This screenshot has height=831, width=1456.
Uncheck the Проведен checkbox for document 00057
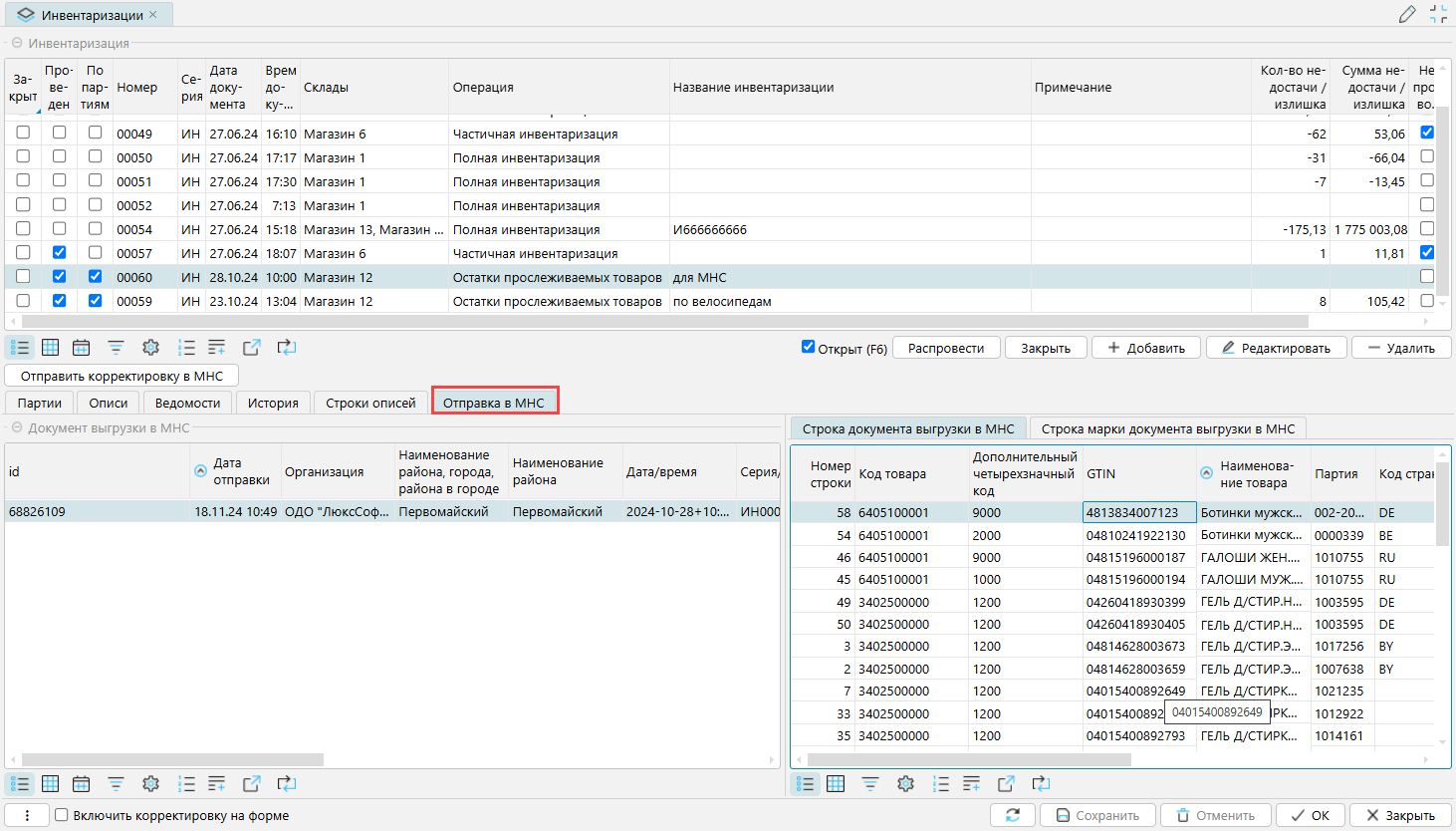59,252
